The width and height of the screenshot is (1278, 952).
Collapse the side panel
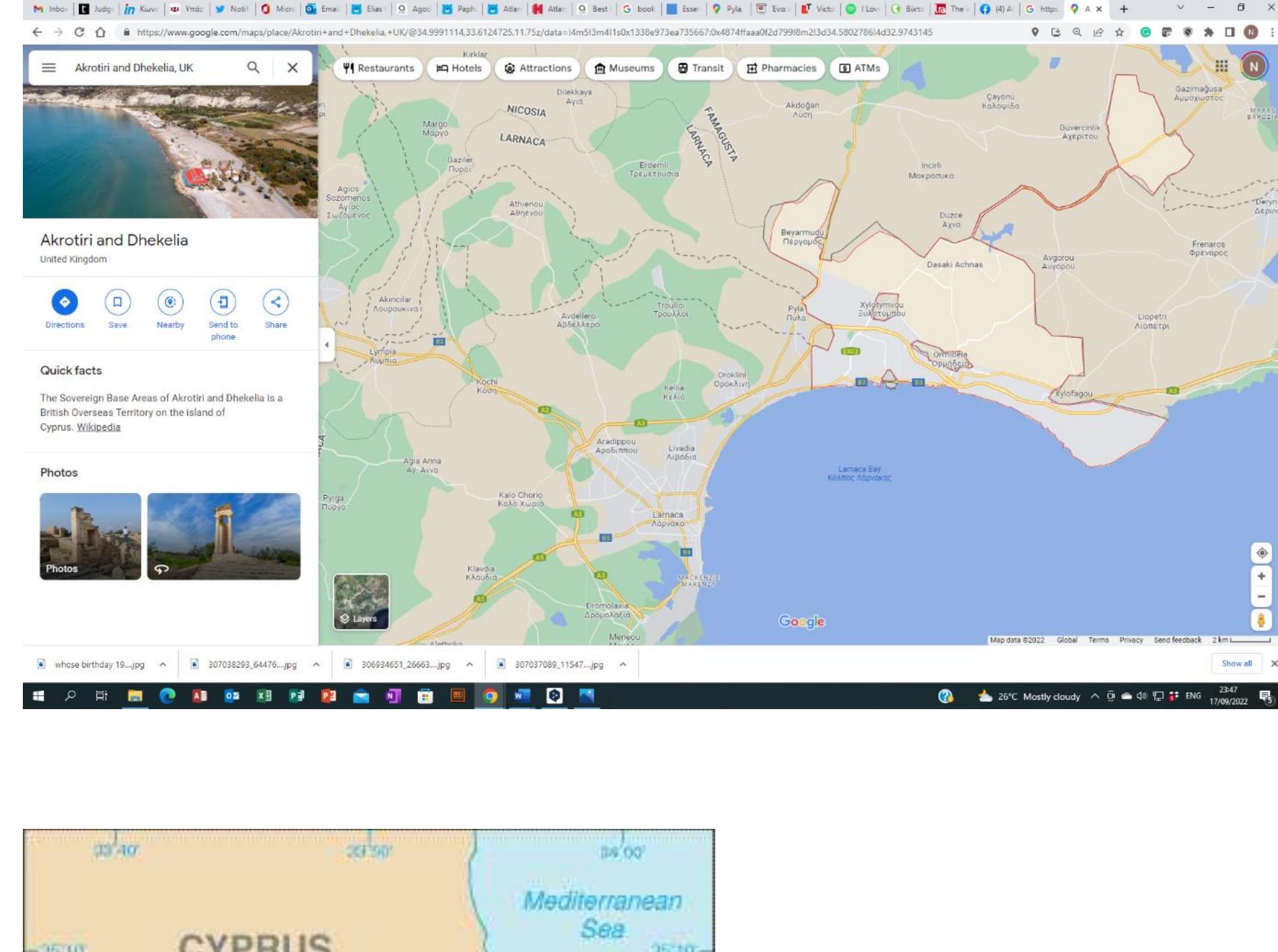326,345
